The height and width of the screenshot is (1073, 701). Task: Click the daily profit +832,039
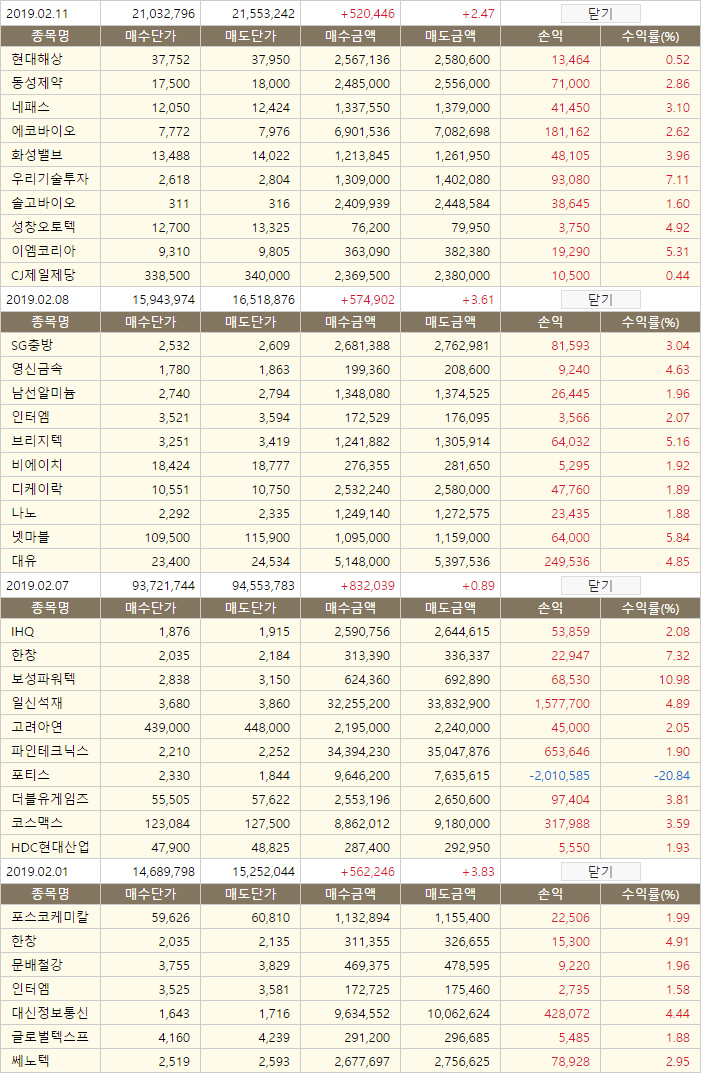pos(368,586)
